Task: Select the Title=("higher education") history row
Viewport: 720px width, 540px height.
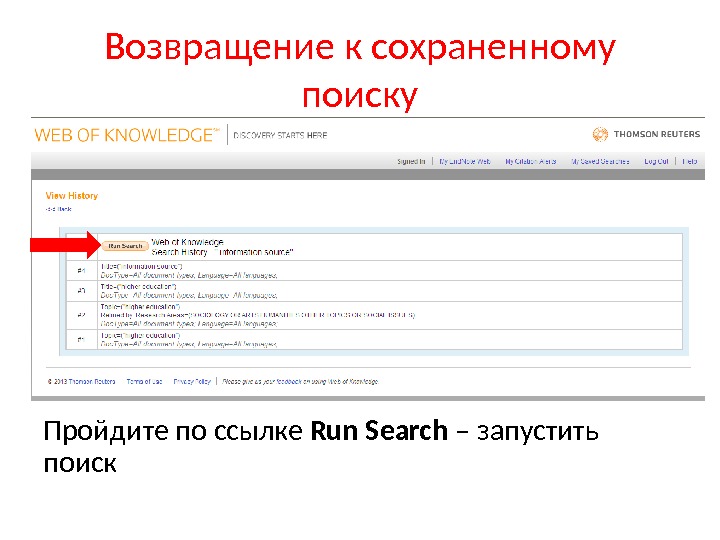Action: 374,291
